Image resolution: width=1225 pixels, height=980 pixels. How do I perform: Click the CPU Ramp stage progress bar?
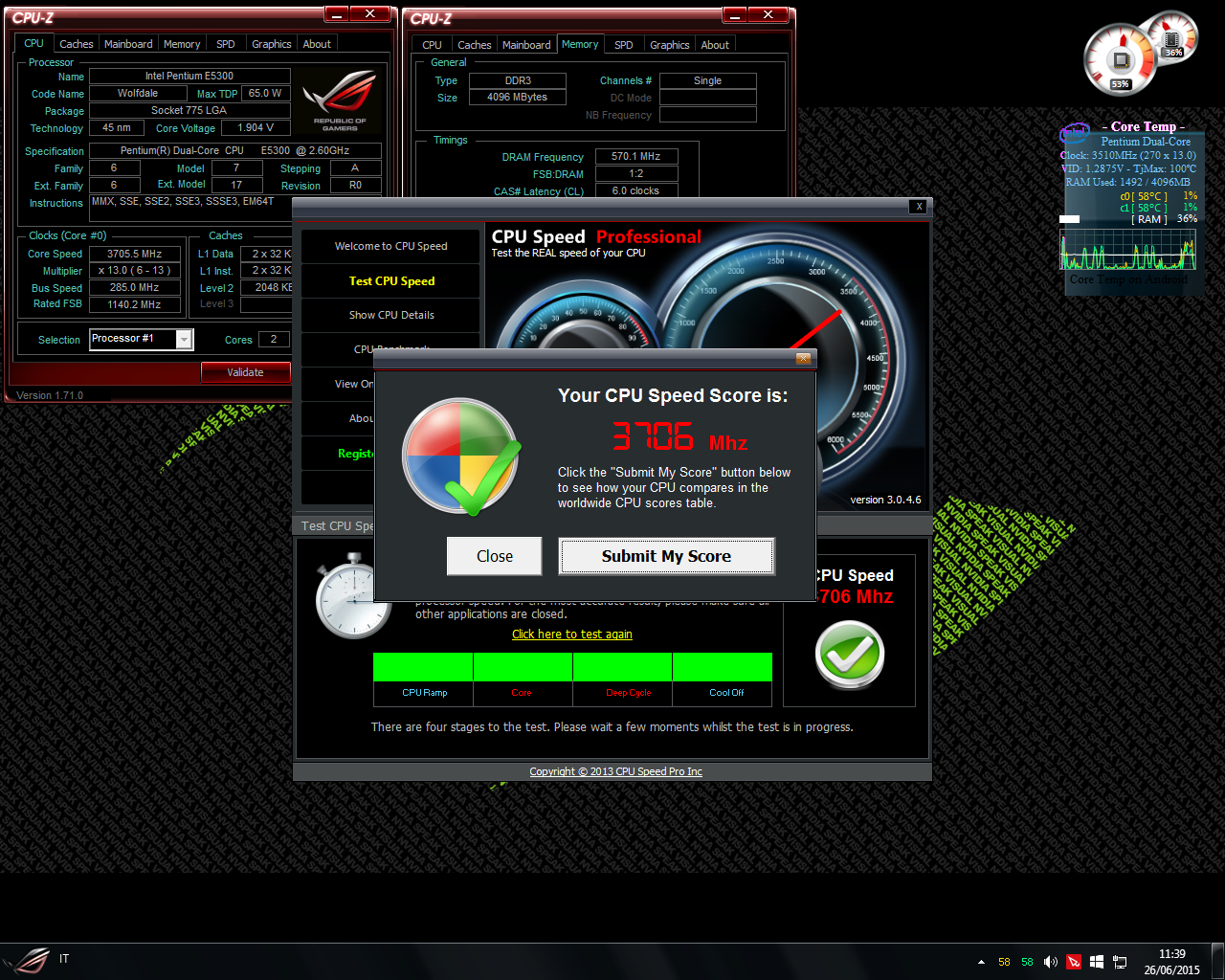click(x=423, y=667)
